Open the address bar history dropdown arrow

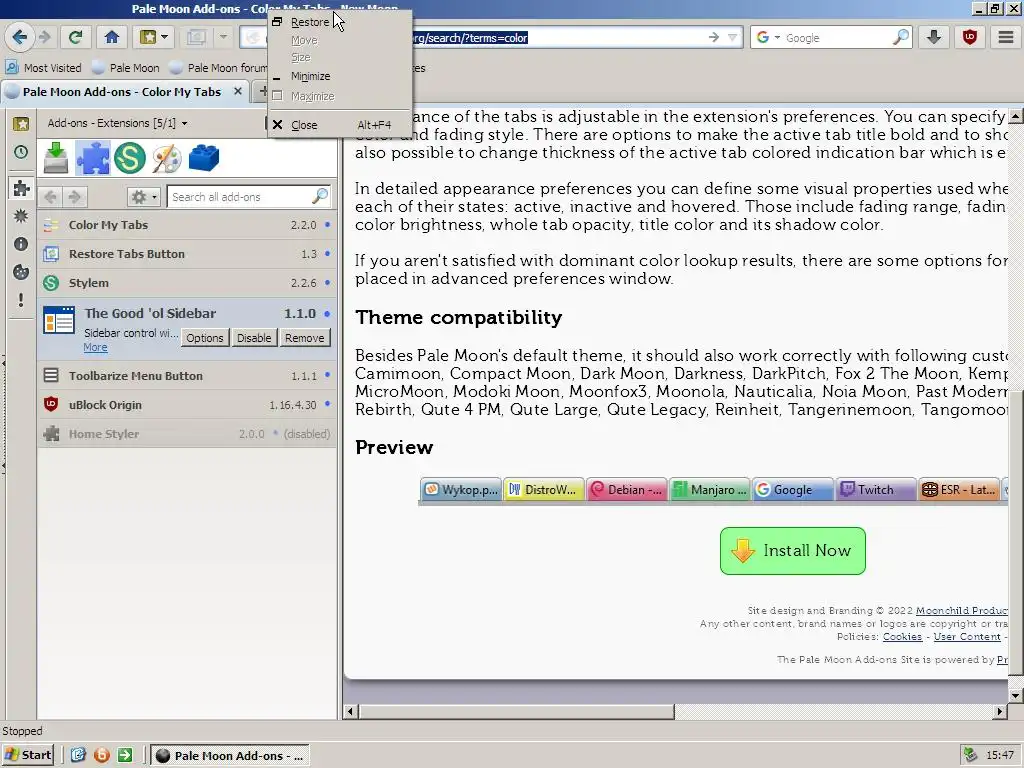click(x=733, y=37)
